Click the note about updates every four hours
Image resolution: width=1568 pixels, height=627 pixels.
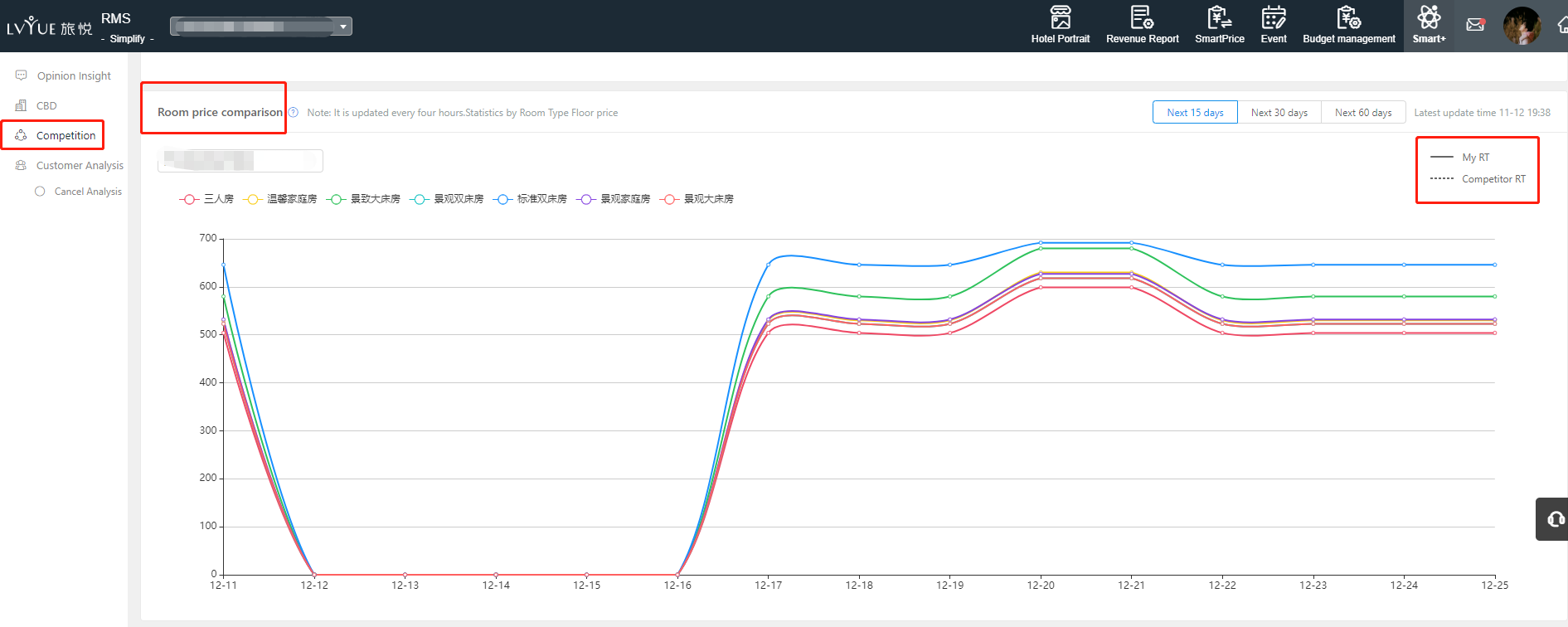tap(462, 112)
